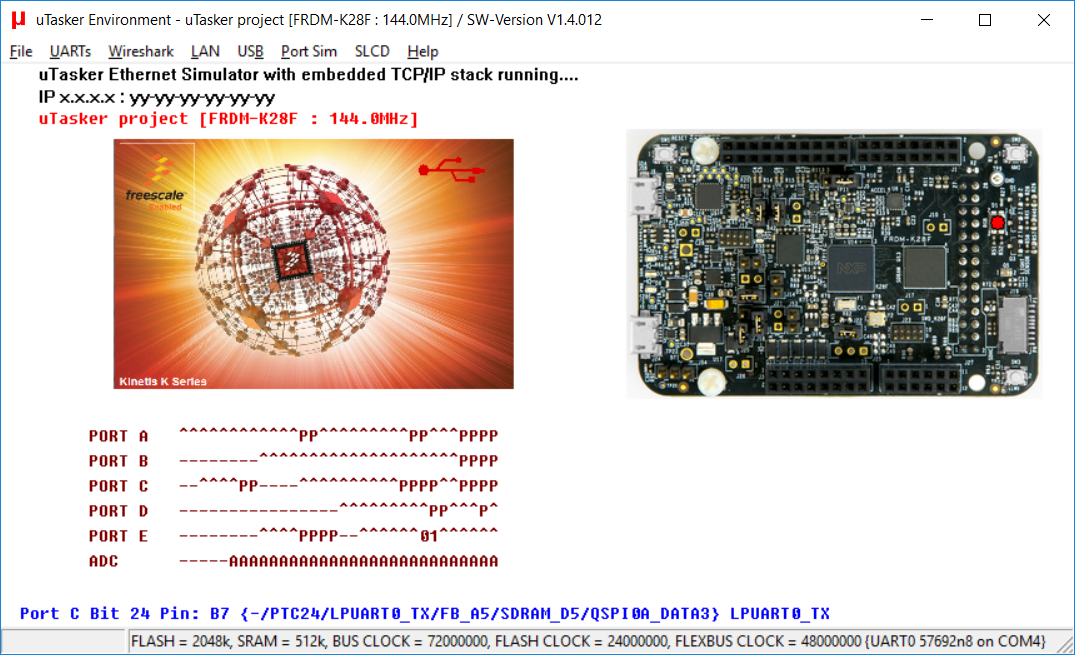The width and height of the screenshot is (1075, 655).
Task: Toggle the Port E pin showing 0
Action: [x=424, y=536]
